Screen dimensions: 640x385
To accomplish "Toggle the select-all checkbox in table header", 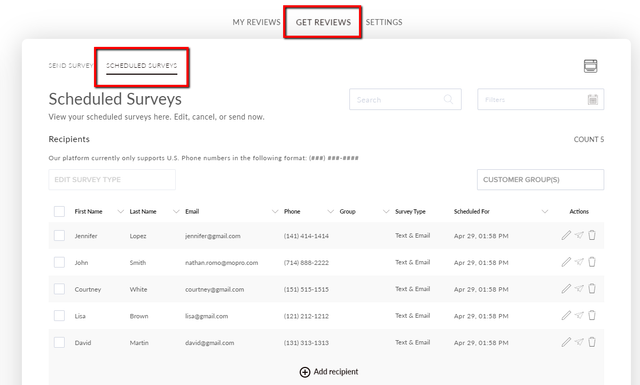I will 59,211.
